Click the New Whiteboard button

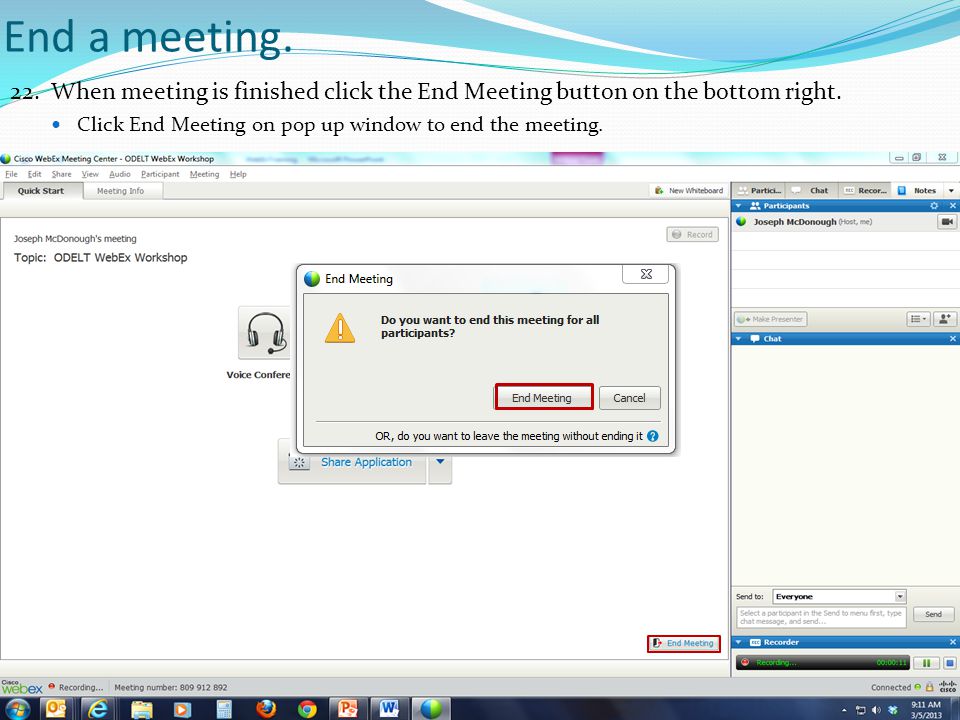(689, 190)
